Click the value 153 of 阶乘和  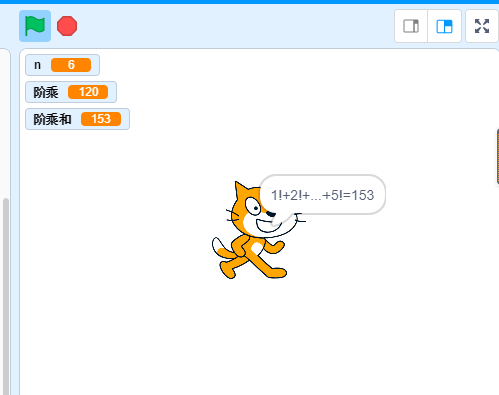tap(101, 119)
